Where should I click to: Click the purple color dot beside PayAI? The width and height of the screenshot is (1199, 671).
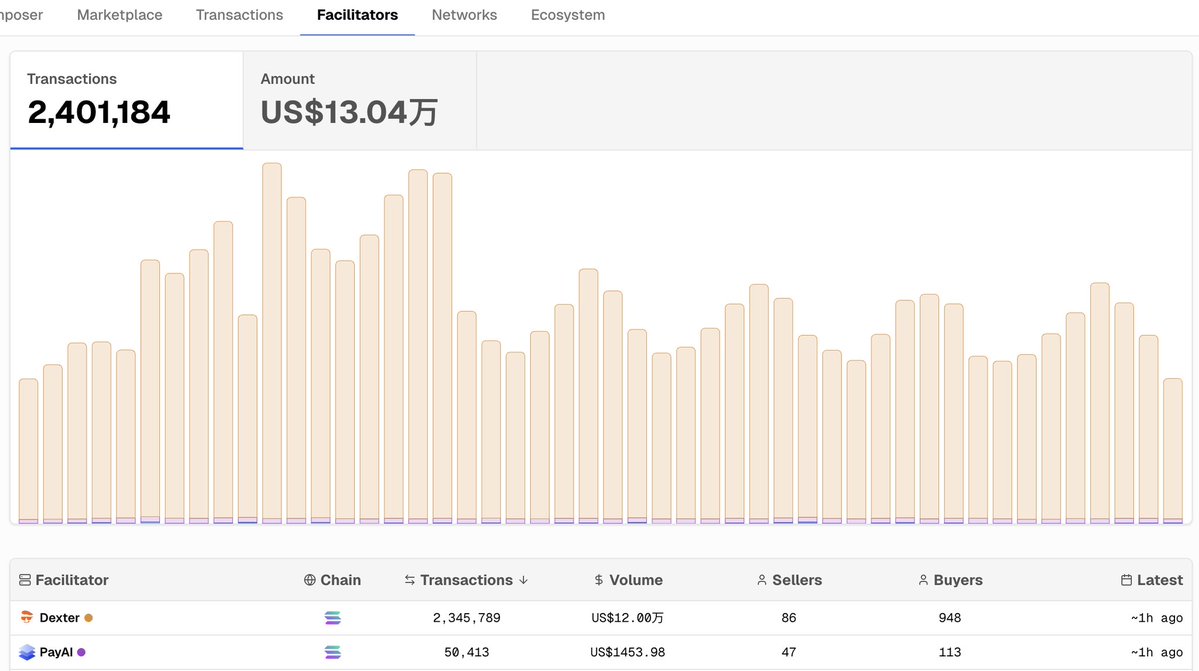[81, 652]
